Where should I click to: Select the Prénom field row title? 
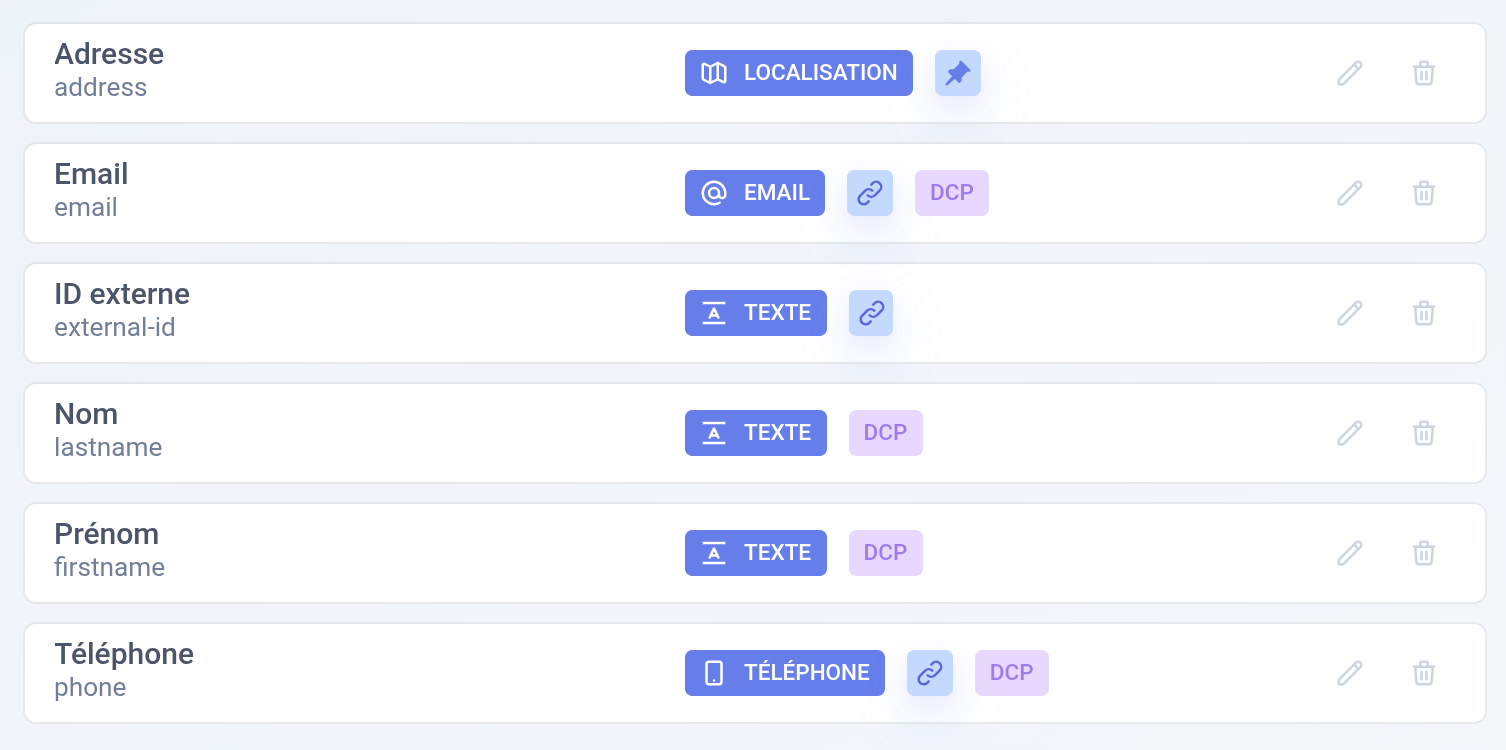pos(107,534)
